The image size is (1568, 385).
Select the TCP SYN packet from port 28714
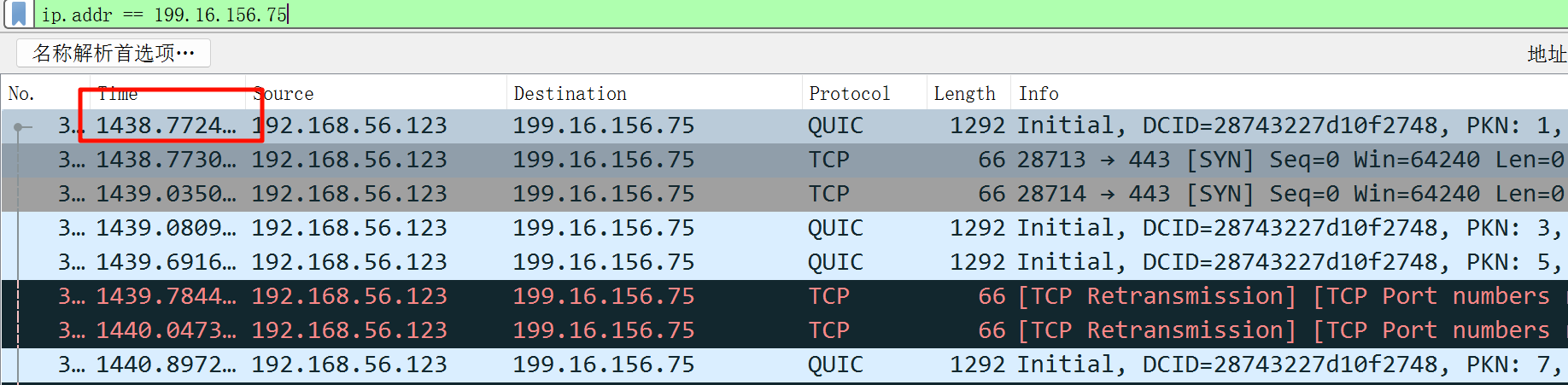pos(598,195)
